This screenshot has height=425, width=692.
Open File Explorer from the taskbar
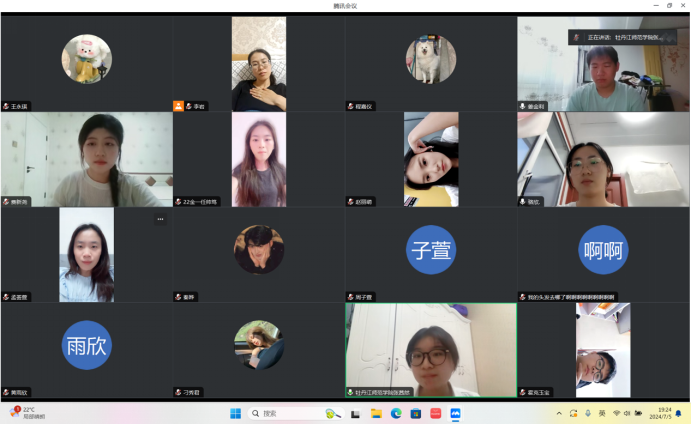pos(376,413)
